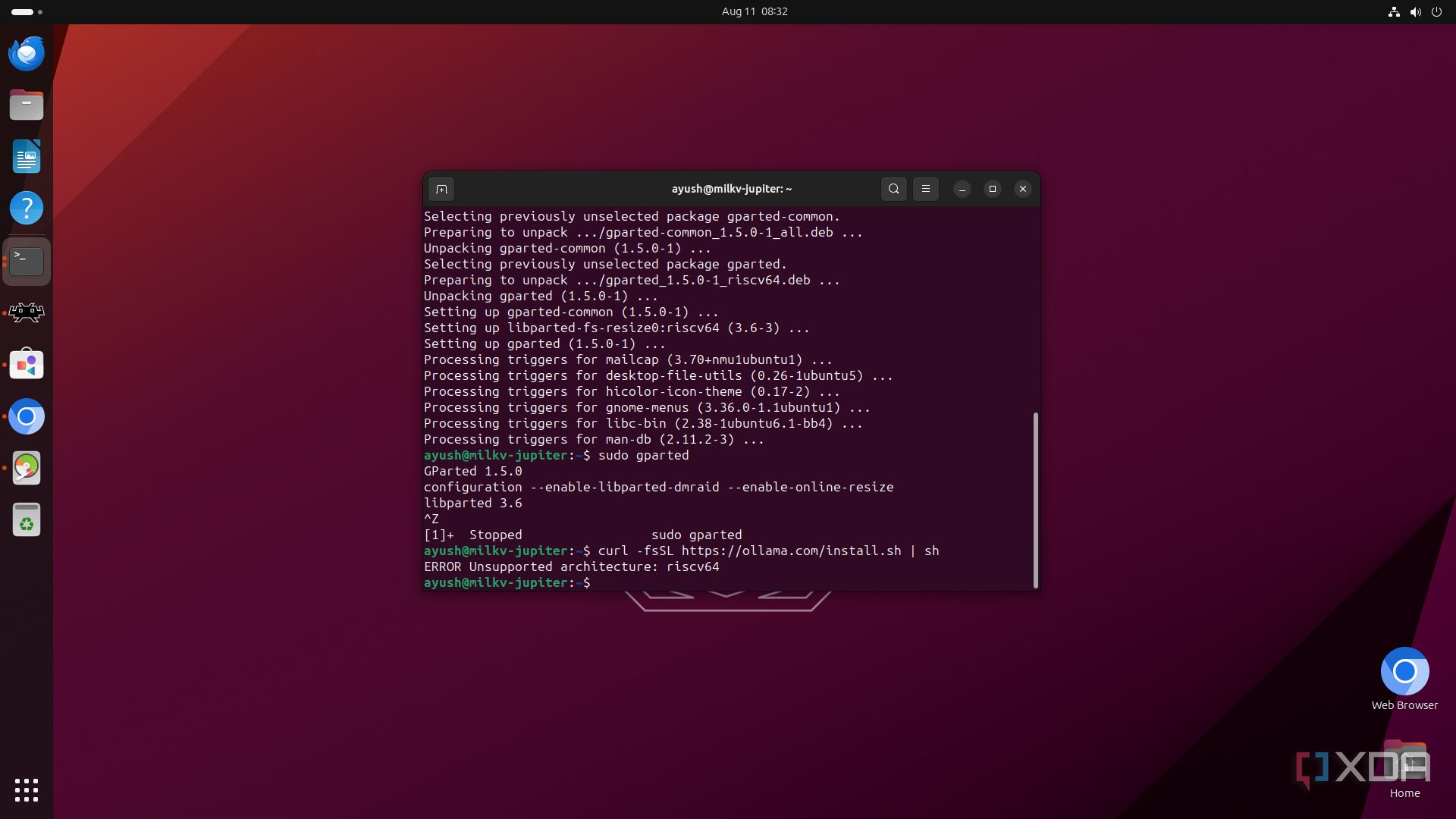Click the volume icon in top bar
1456x819 pixels.
point(1415,12)
